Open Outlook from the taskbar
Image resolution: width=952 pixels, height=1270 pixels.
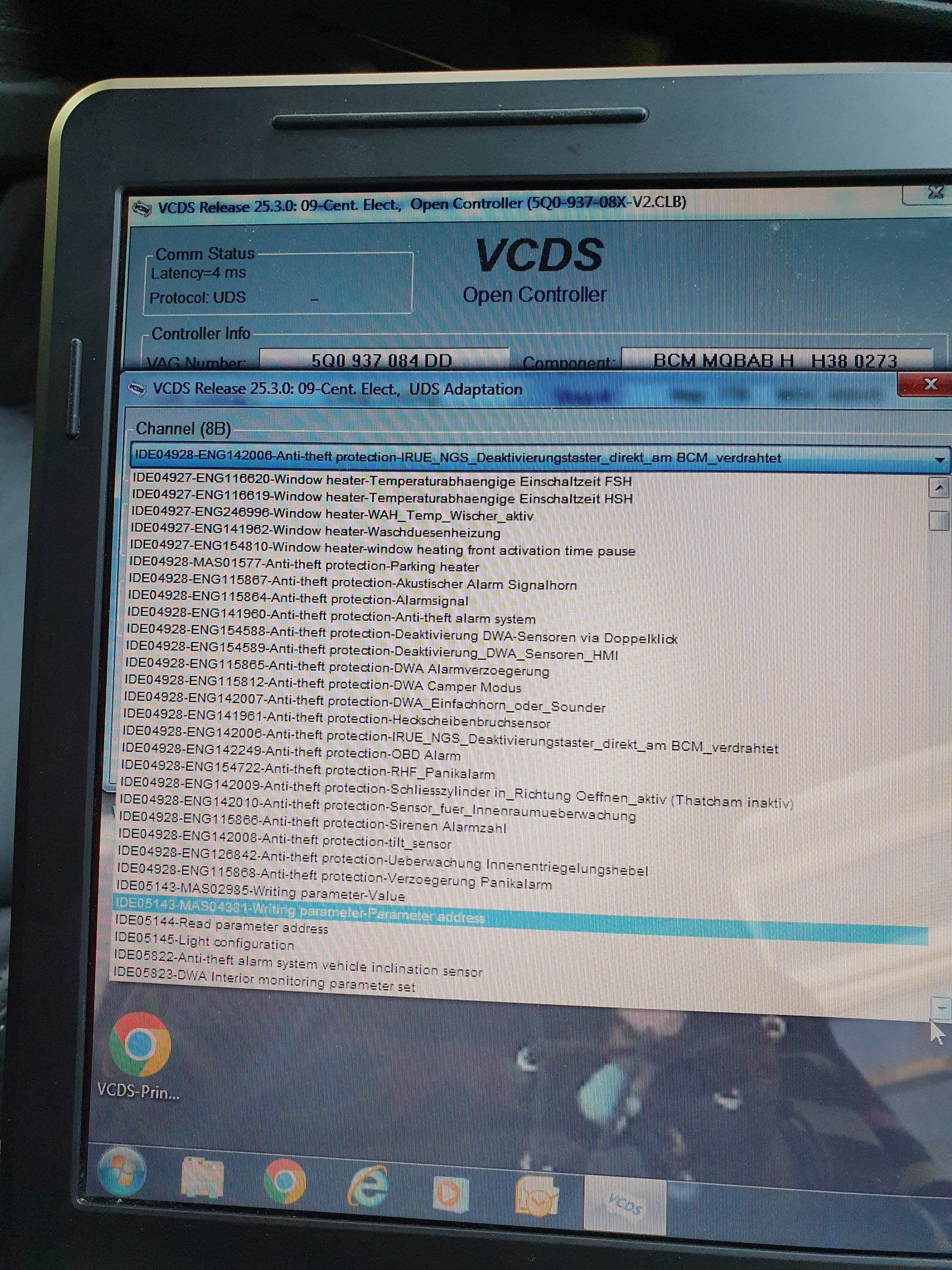pyautogui.click(x=535, y=1196)
